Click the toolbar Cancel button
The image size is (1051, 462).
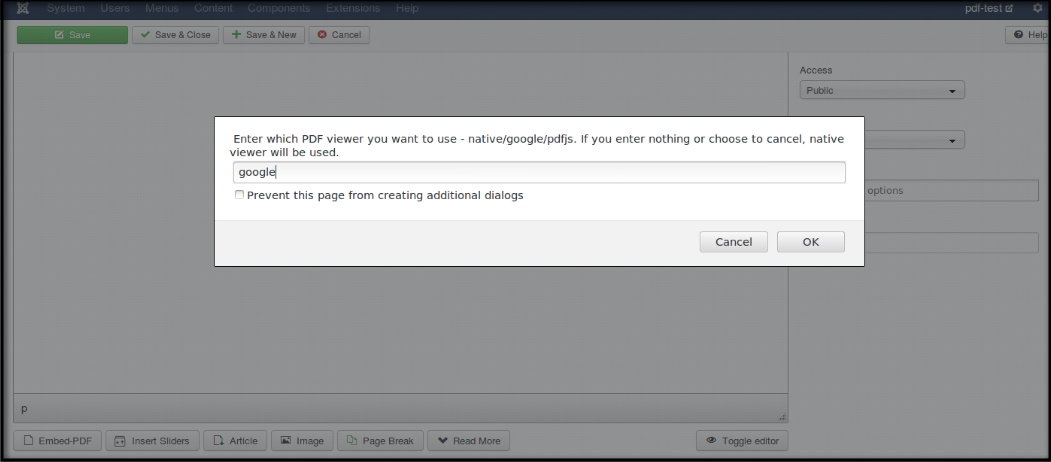tap(339, 35)
